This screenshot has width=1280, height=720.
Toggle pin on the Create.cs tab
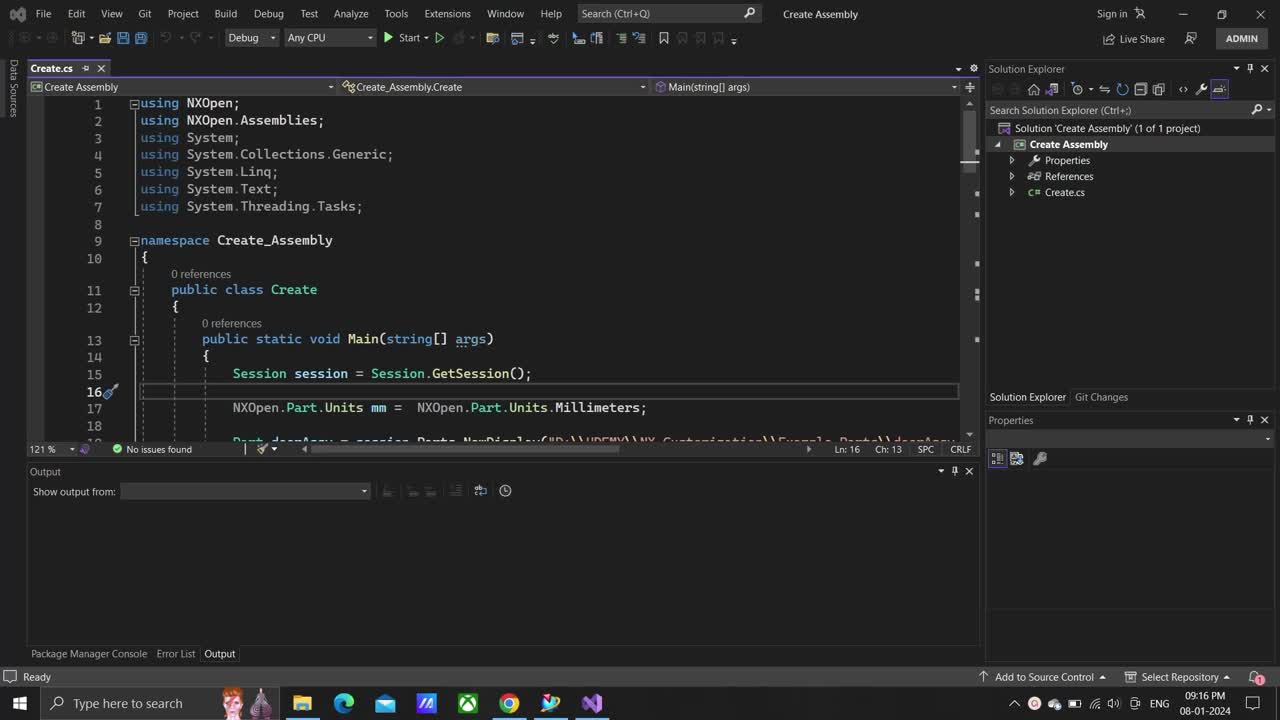tap(86, 68)
